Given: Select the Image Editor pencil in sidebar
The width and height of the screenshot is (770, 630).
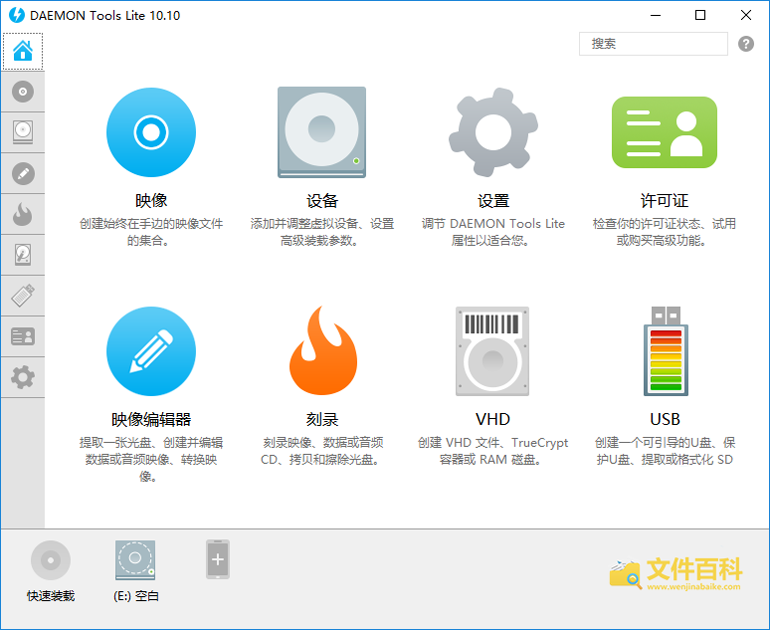Looking at the screenshot, I should point(23,173).
